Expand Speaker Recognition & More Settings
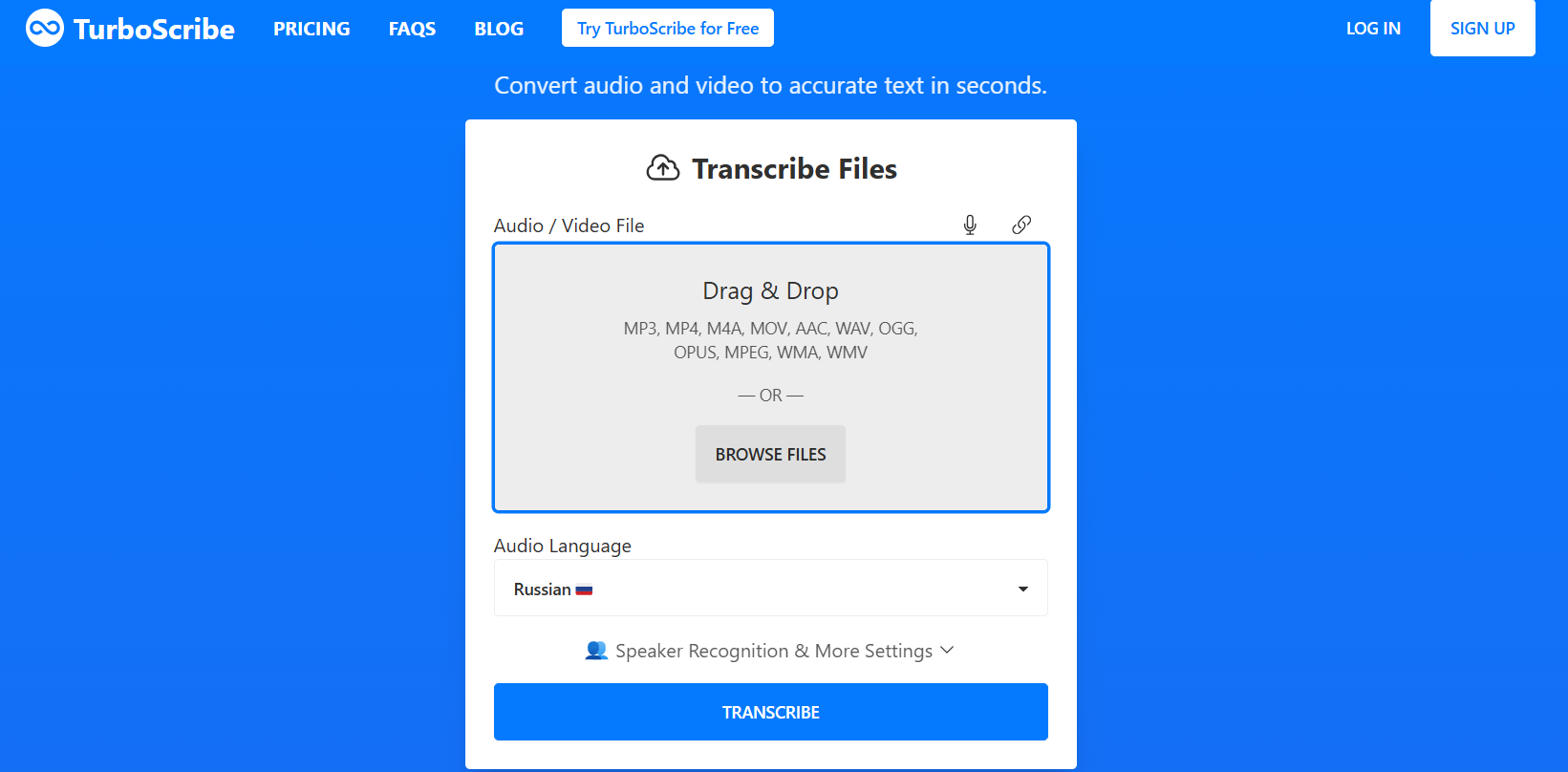The image size is (1568, 772). (x=770, y=651)
